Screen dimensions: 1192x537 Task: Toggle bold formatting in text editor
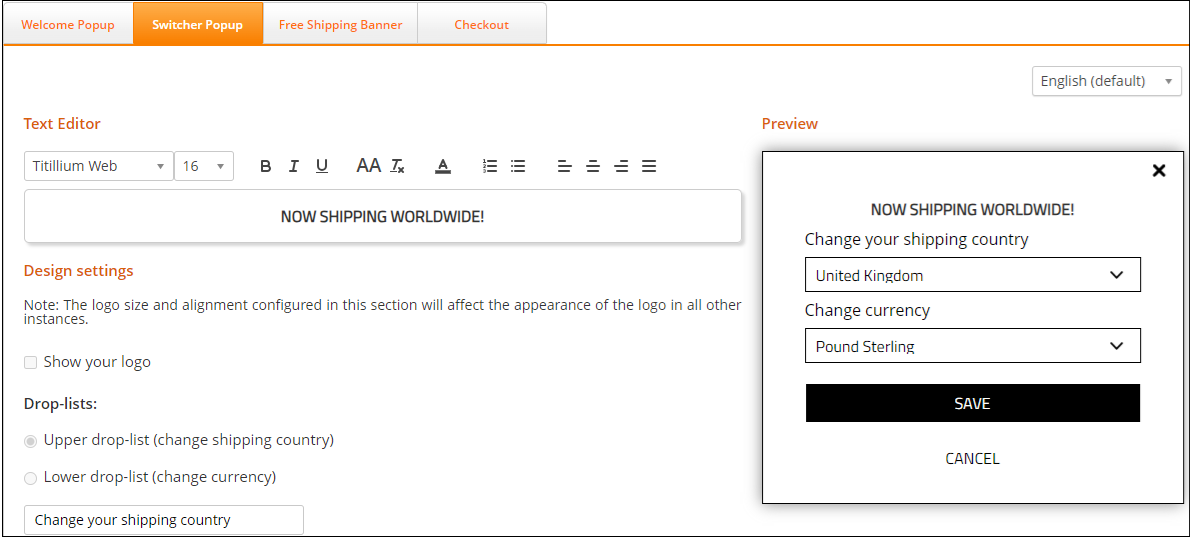(x=265, y=166)
